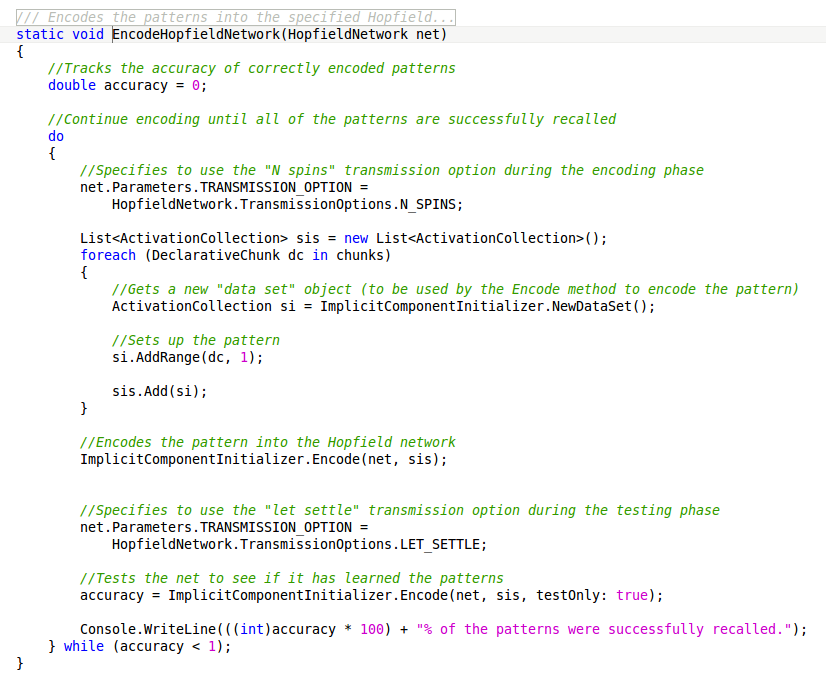826x679 pixels.
Task: Click the "foreach" keyword
Action: click(x=108, y=256)
